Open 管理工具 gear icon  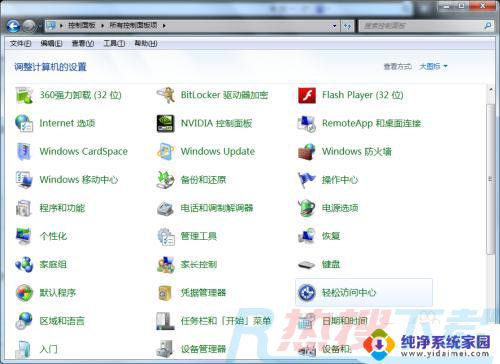pyautogui.click(x=166, y=236)
